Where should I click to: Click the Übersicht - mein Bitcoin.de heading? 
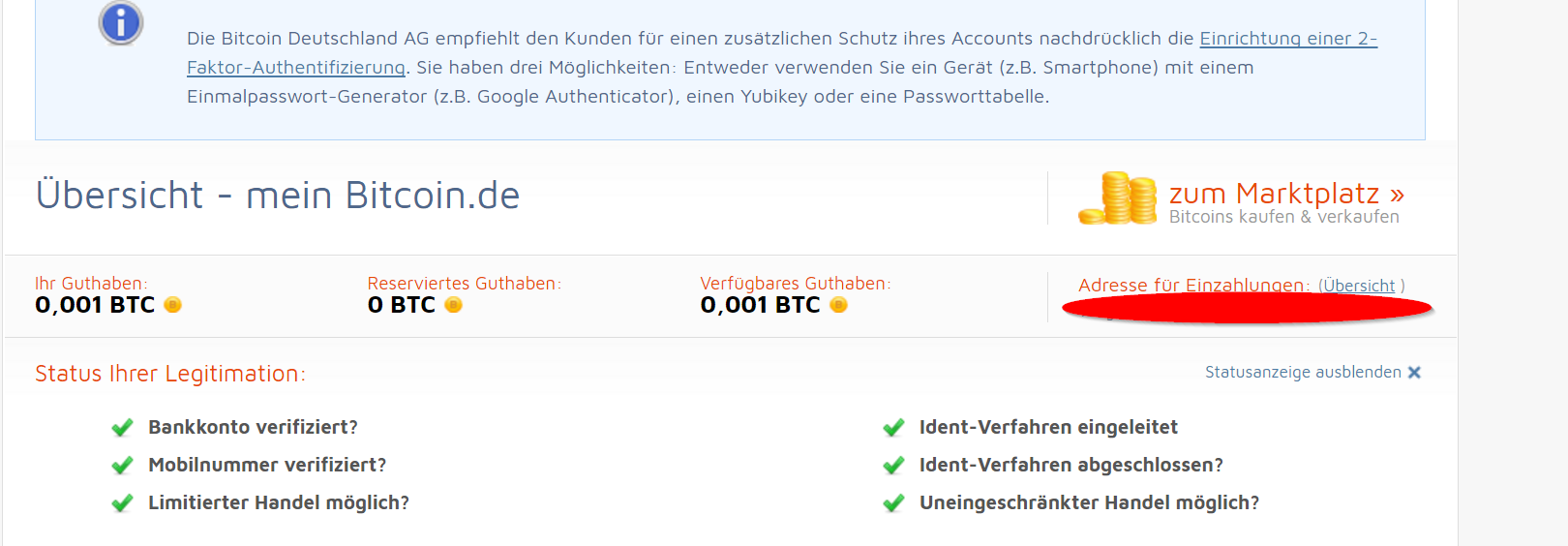pyautogui.click(x=278, y=196)
